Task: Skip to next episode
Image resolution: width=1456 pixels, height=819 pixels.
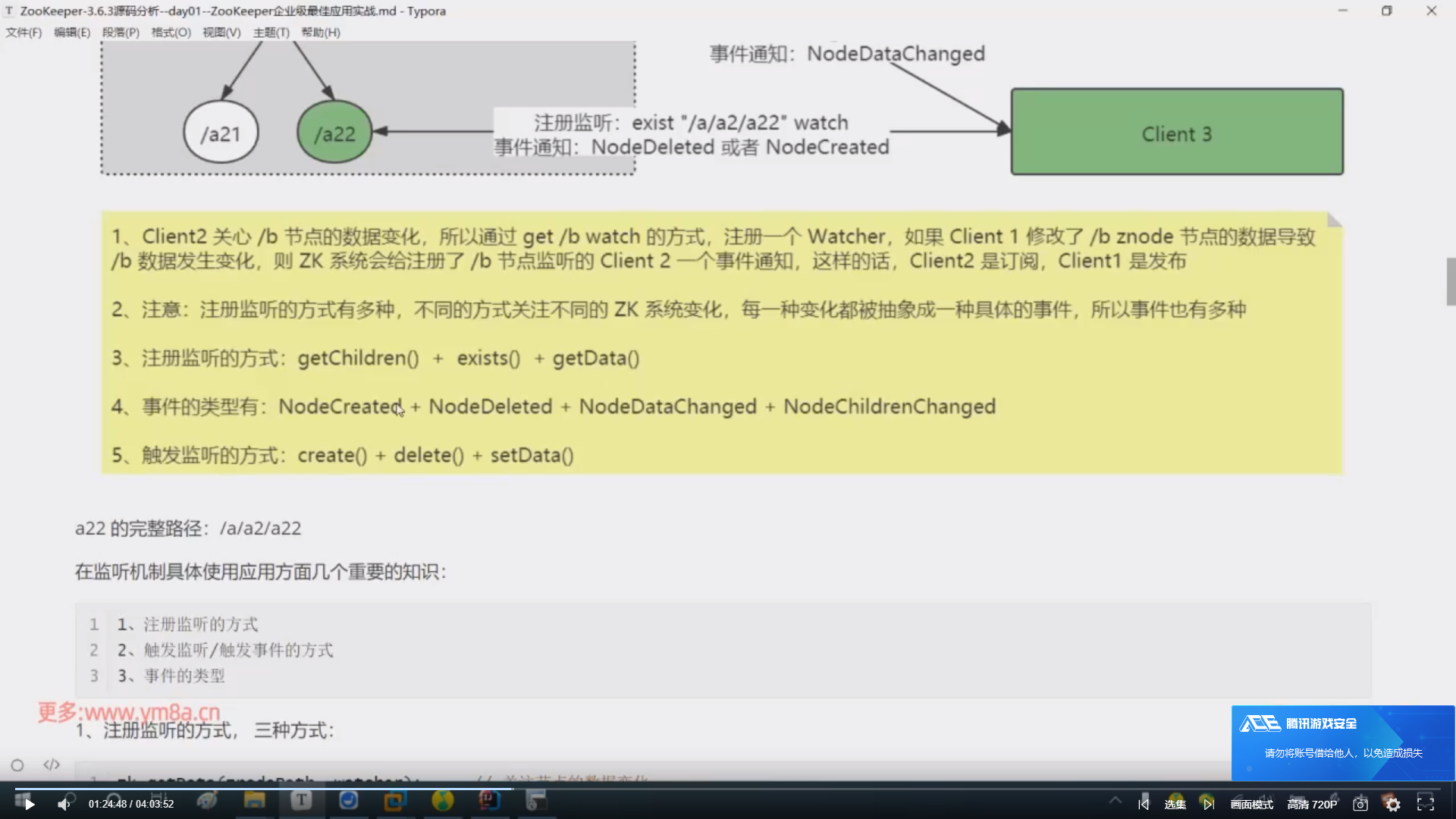Action: tap(1208, 804)
